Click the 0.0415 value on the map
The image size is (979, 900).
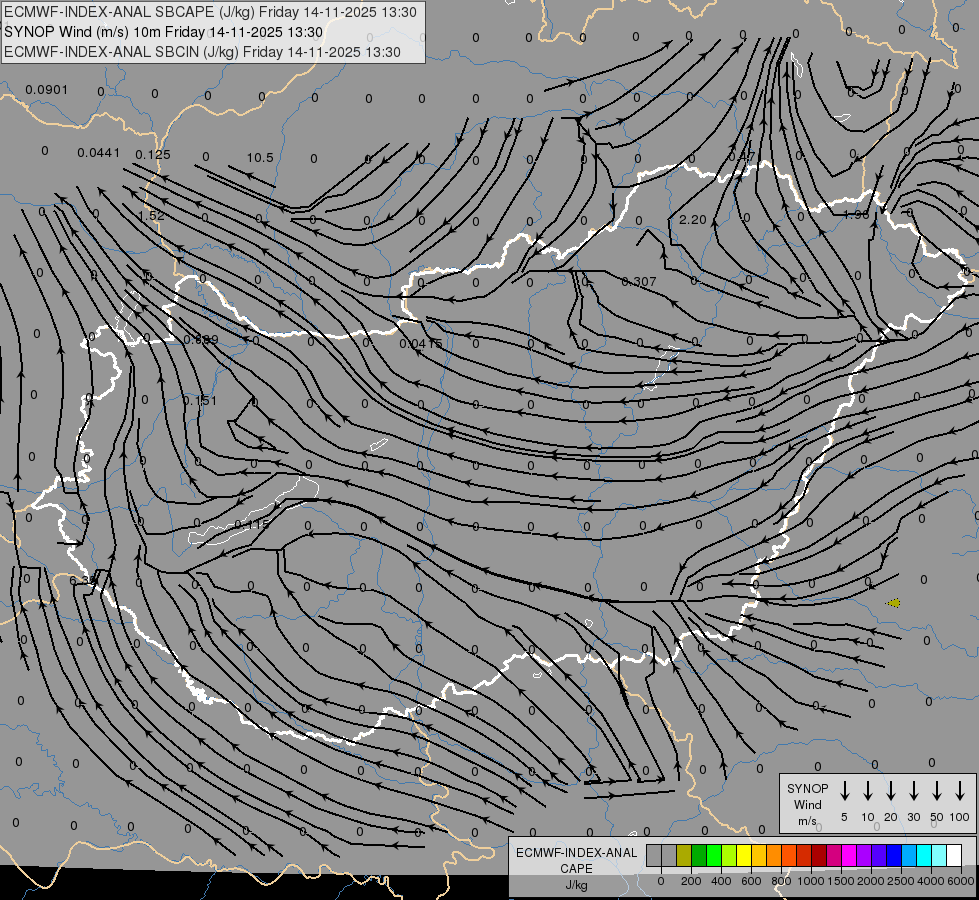point(421,344)
